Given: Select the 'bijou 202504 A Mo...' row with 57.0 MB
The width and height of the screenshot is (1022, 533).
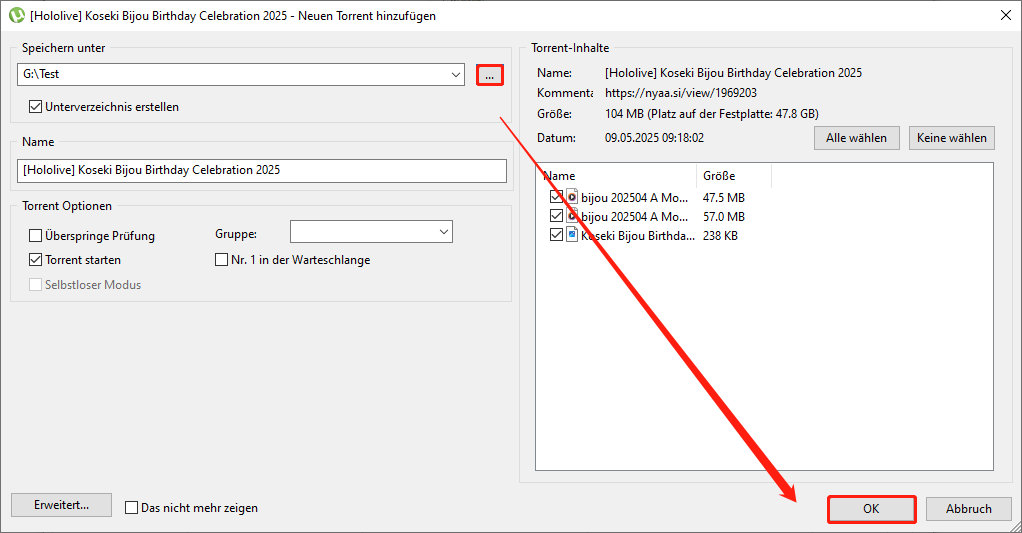Looking at the screenshot, I should (634, 216).
